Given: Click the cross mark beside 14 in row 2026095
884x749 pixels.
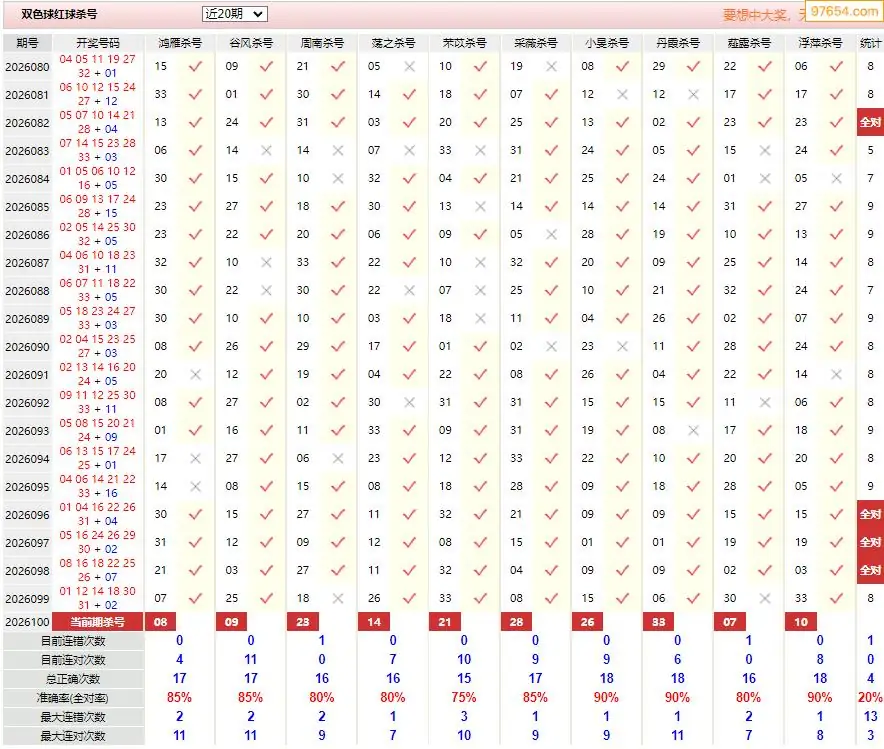Looking at the screenshot, I should pyautogui.click(x=196, y=486).
